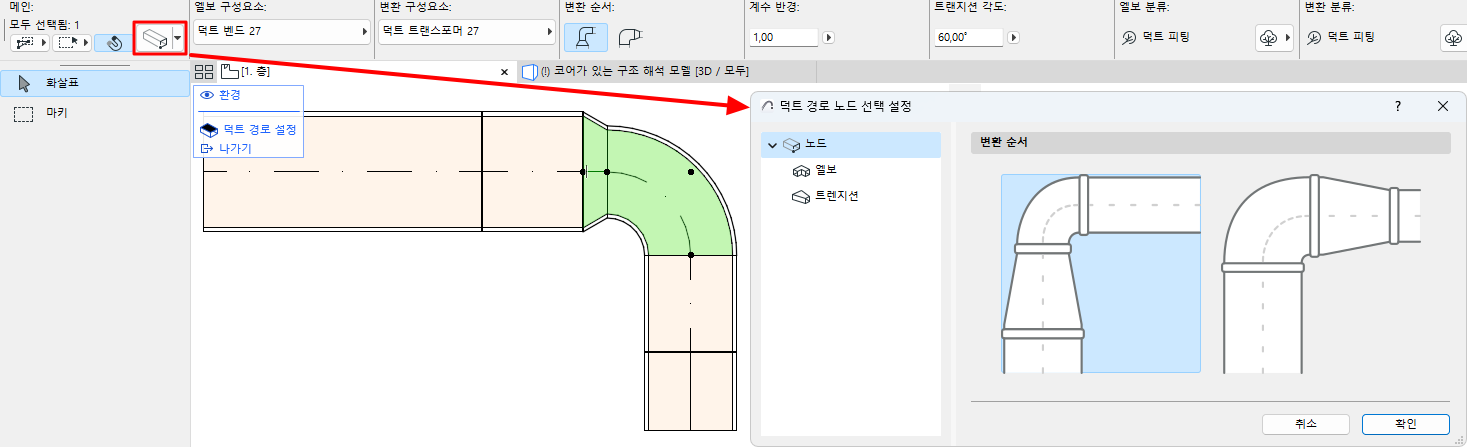Open duct node settings tool icon

(x=153, y=40)
